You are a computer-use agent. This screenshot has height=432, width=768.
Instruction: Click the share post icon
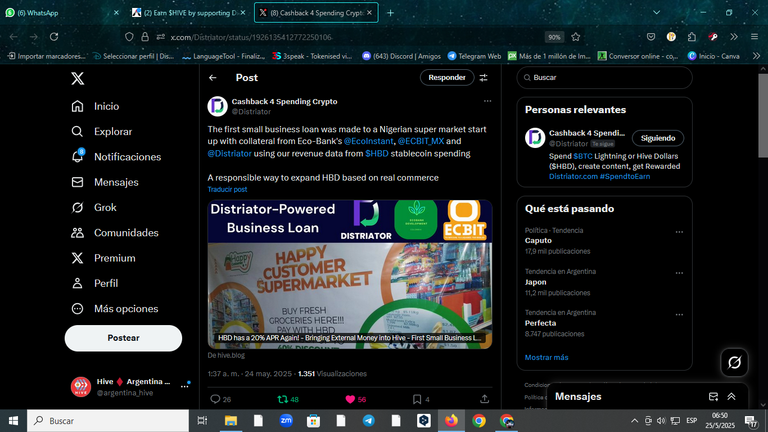(x=484, y=399)
